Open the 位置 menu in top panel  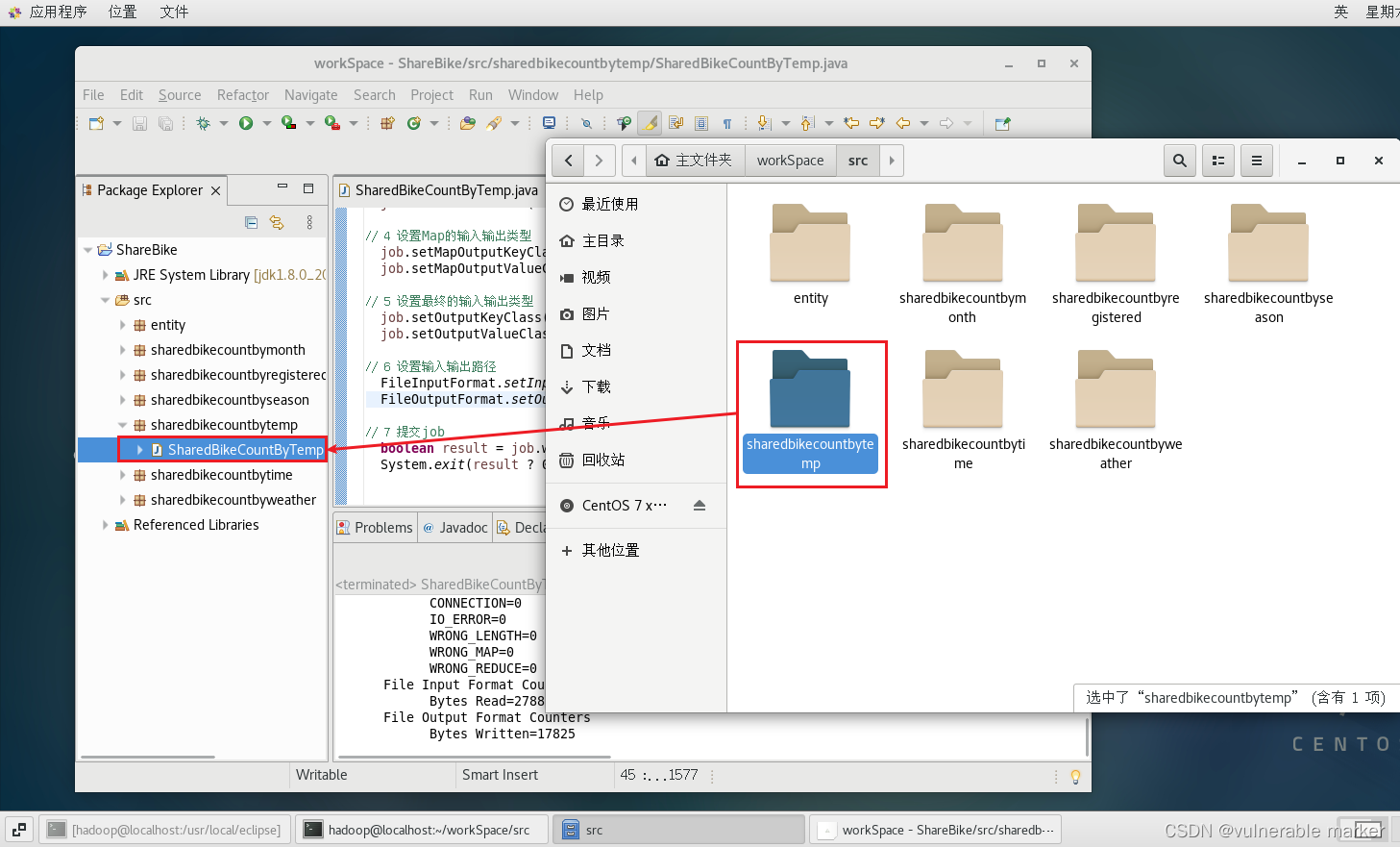[x=122, y=12]
